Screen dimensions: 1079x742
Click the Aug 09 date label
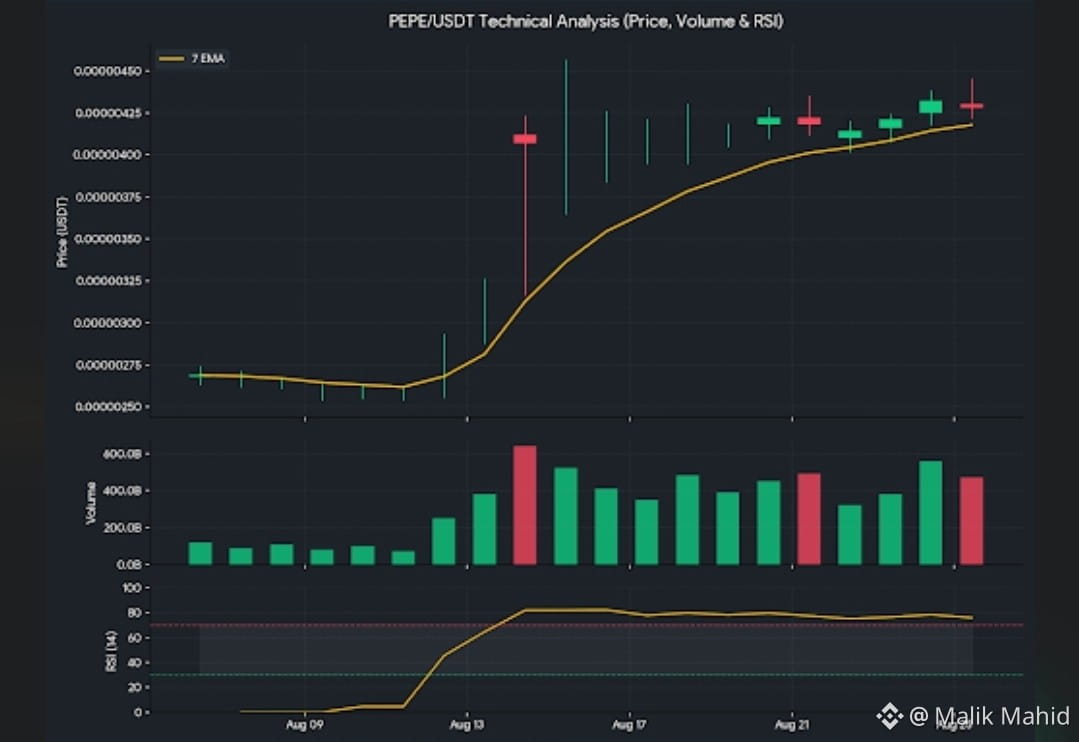tap(304, 725)
